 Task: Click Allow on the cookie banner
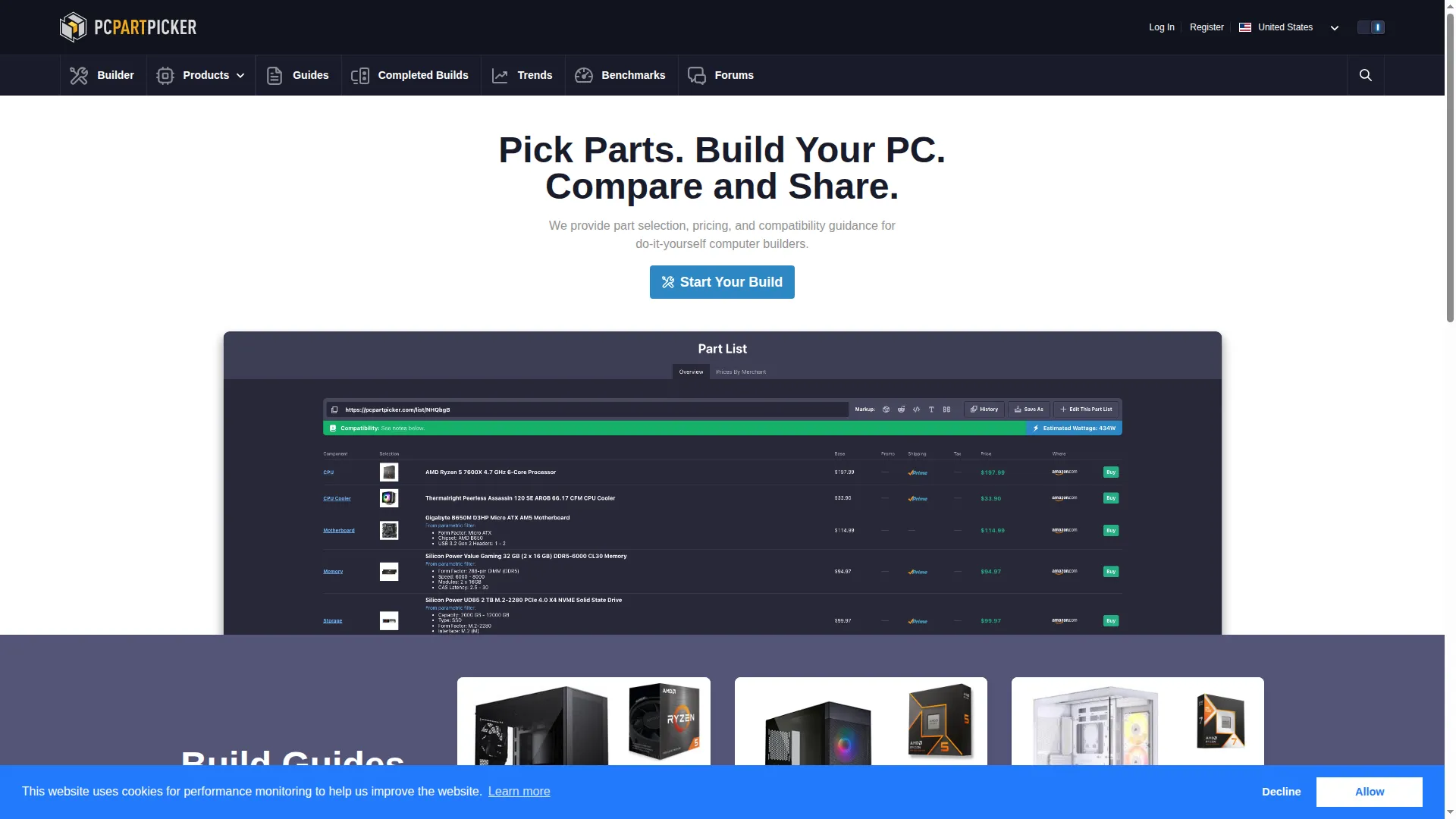point(1370,792)
